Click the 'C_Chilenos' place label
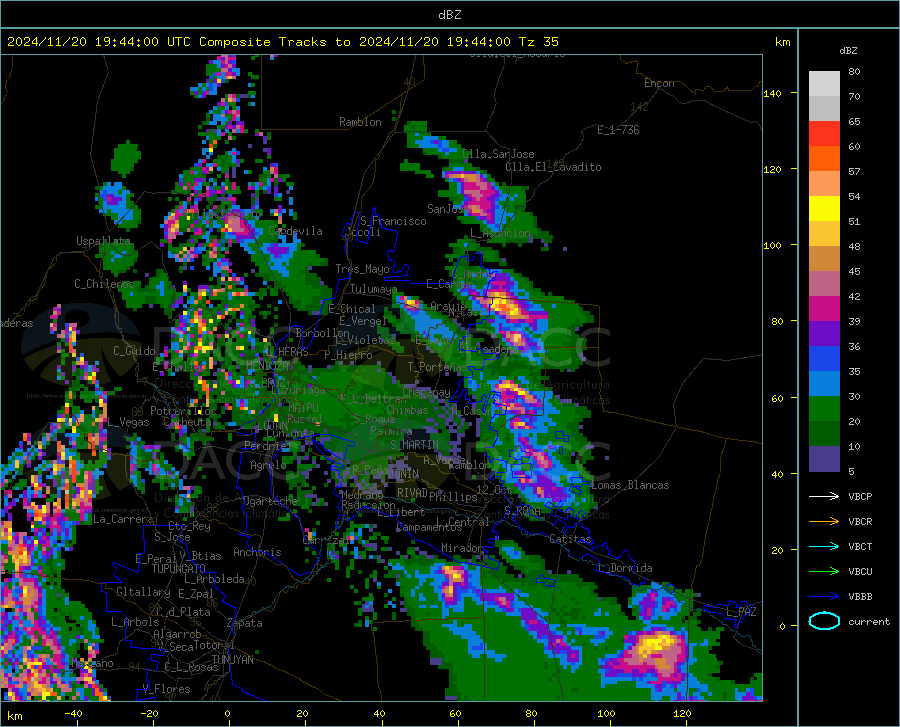The height and width of the screenshot is (727, 900). [x=104, y=284]
